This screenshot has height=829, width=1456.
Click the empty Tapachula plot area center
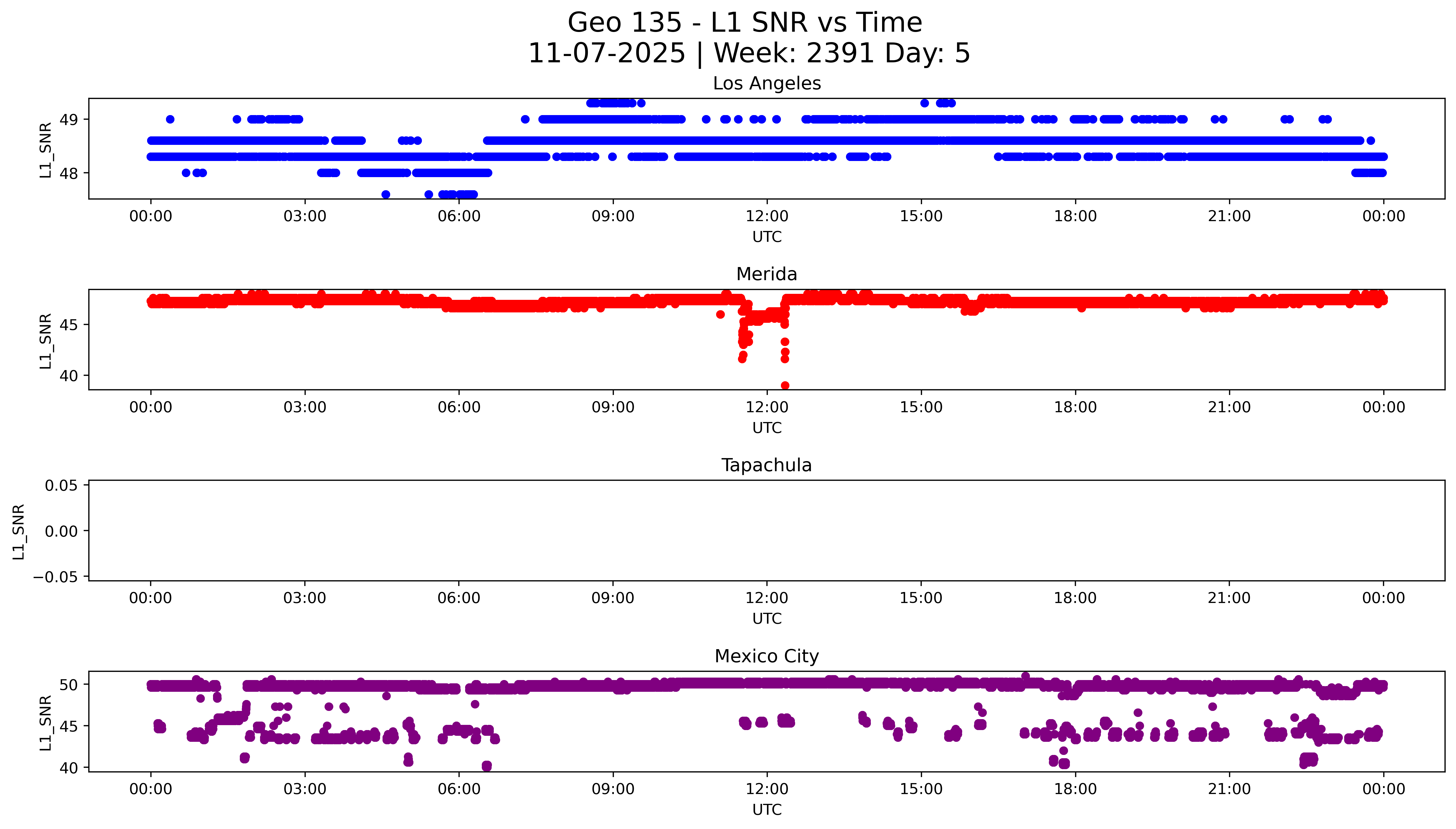766,531
